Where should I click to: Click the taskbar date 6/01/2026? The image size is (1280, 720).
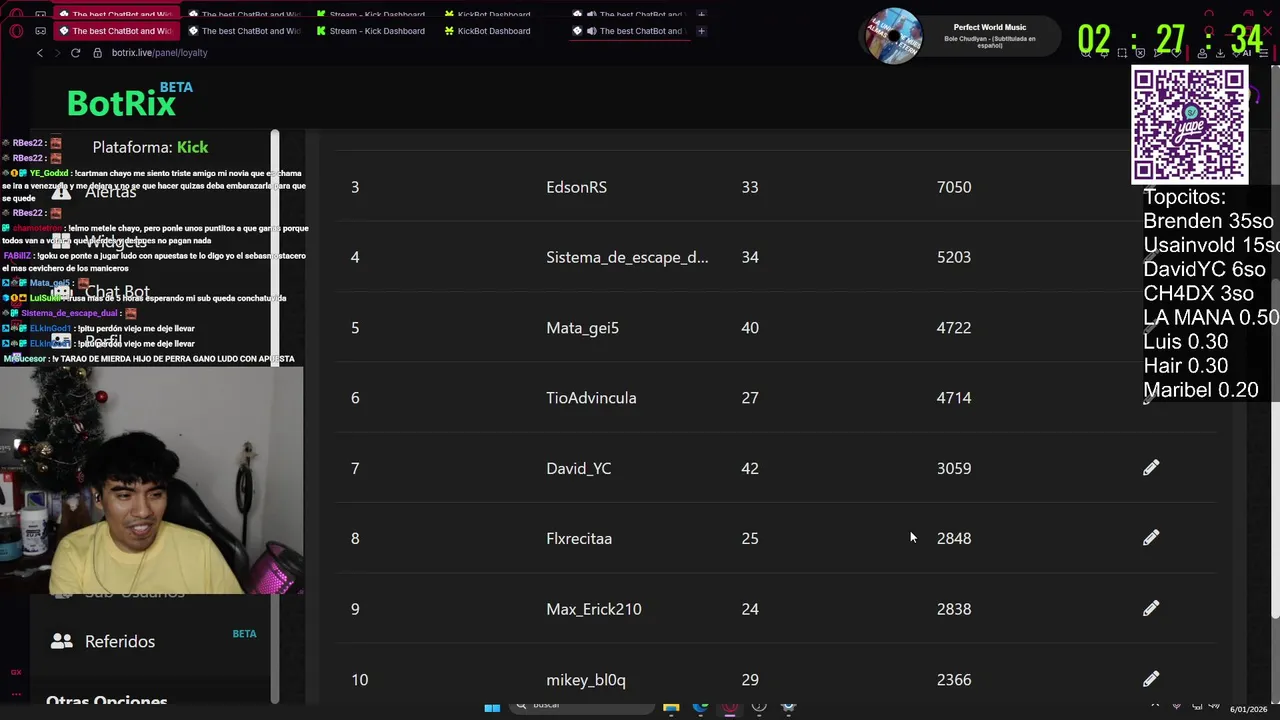[1248, 709]
